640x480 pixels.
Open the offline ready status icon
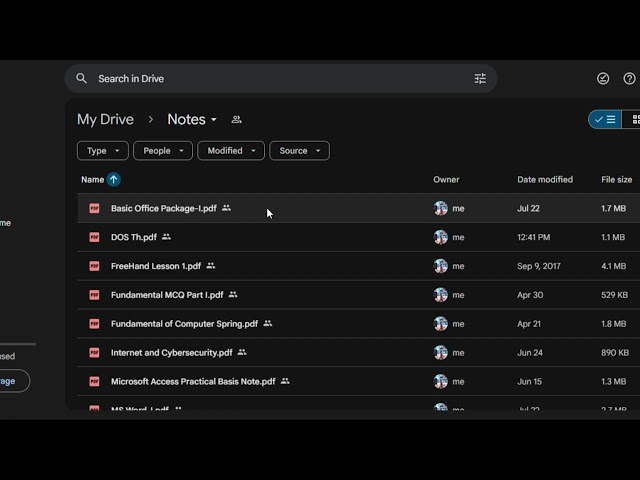click(x=603, y=78)
